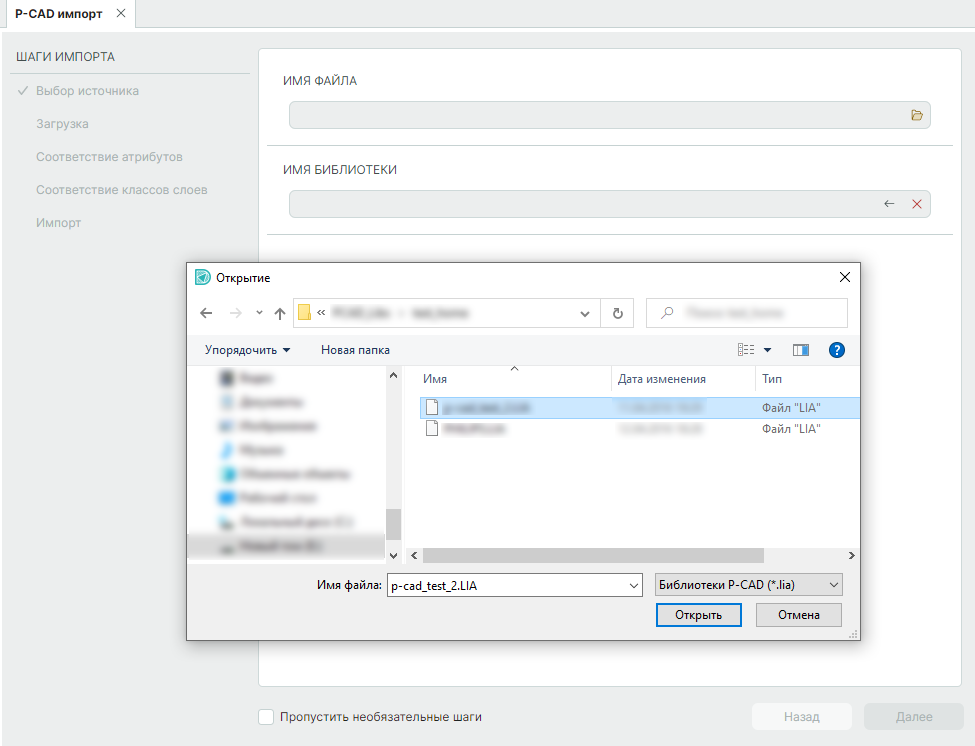Screen dimensions: 975x746
Task: Open the "Библиотеки P-CAD (*.lia)" file type dropdown
Action: (x=747, y=585)
